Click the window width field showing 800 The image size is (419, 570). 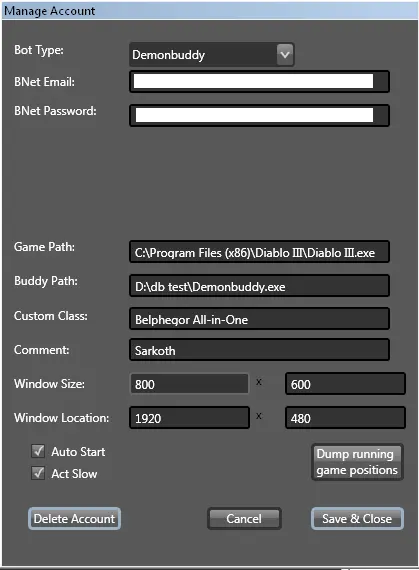click(189, 384)
